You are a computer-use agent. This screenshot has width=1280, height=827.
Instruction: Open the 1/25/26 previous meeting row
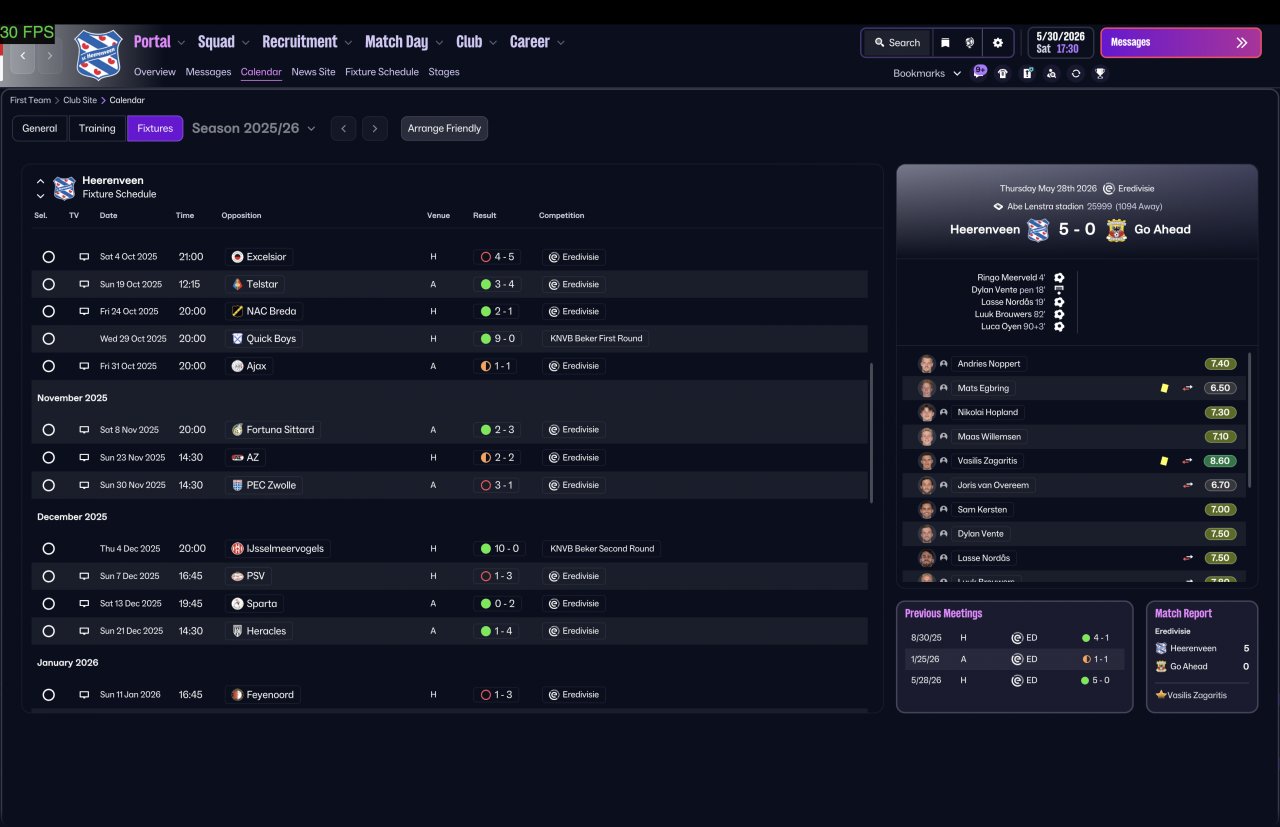1015,659
